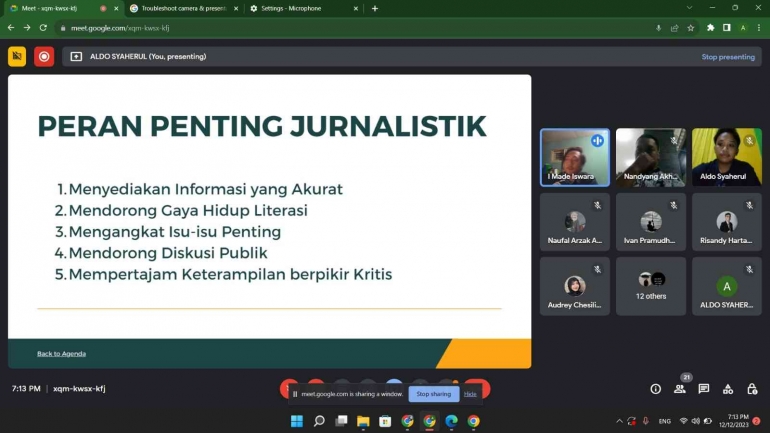Open the chat with everyone icon
770x433 pixels.
pos(704,389)
